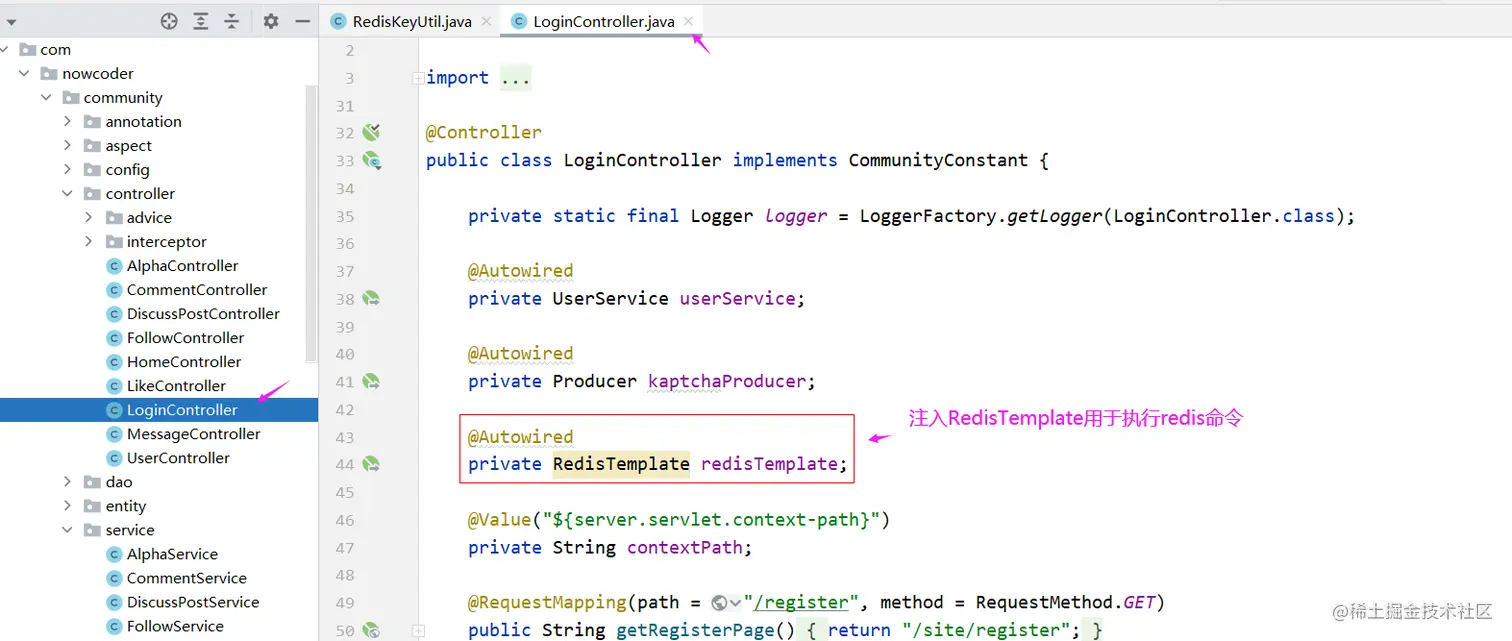Open project view dropdown arrow at top left
The image size is (1512, 641).
point(11,21)
